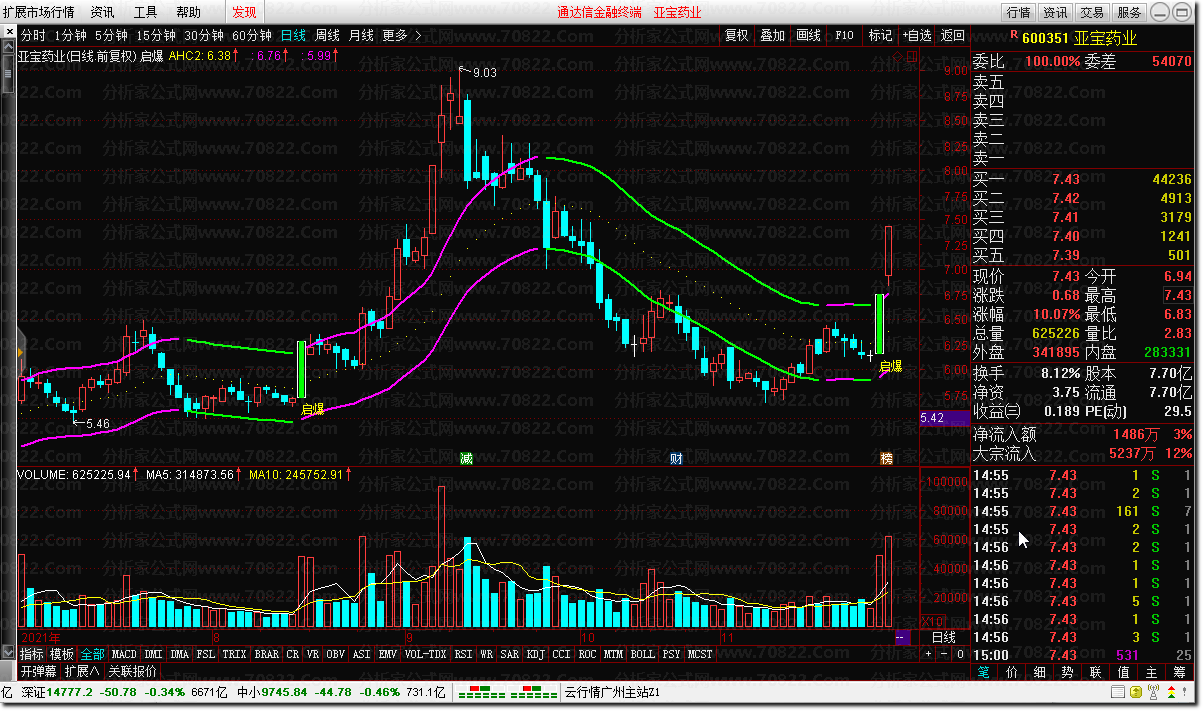
Task: Click the 关联报价 related quotes button
Action: (x=132, y=671)
